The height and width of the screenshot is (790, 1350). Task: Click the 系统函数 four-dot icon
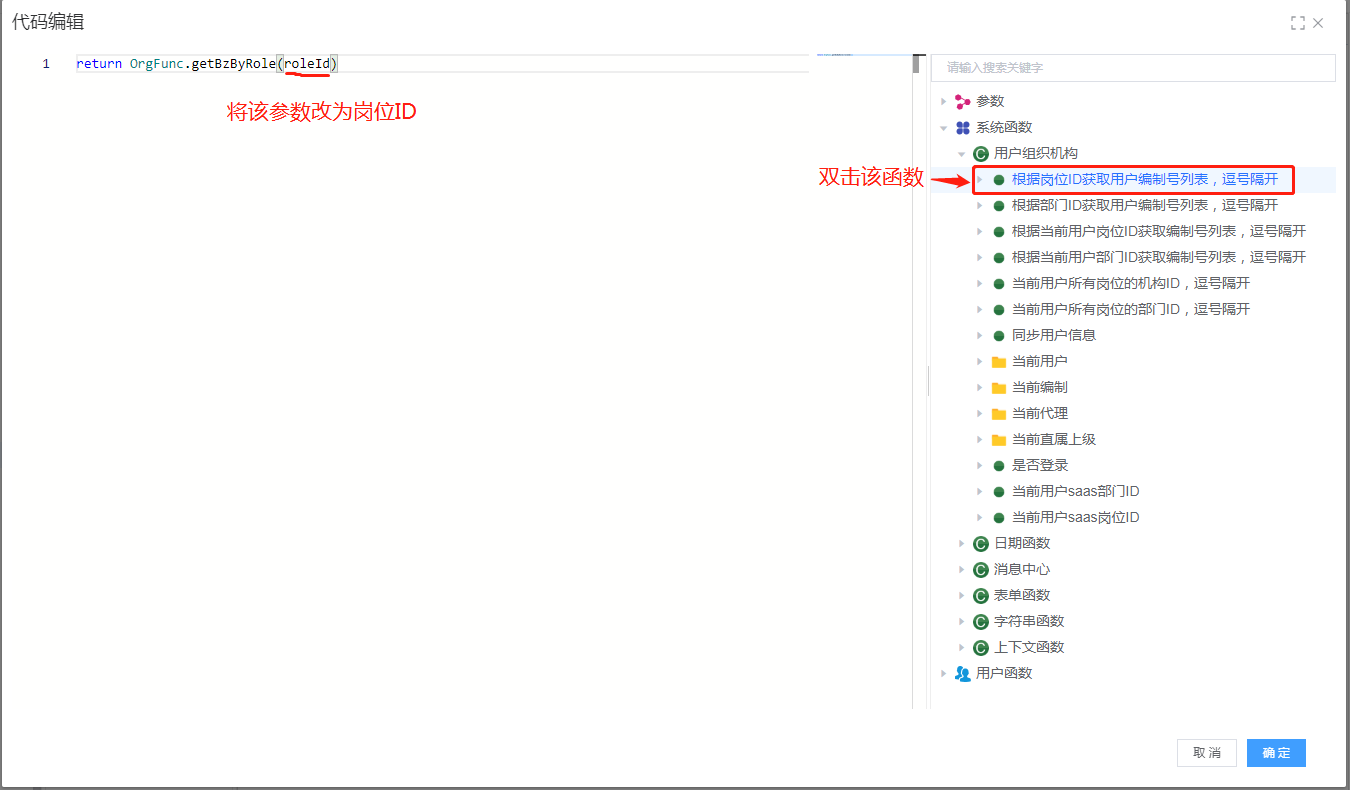coord(962,127)
